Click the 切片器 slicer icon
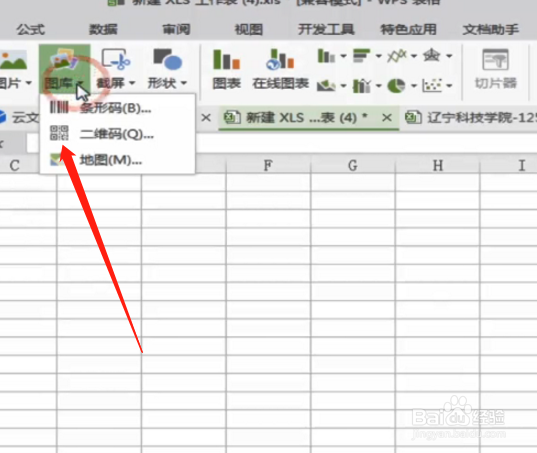Screen dimensions: 537x453 coord(496,59)
